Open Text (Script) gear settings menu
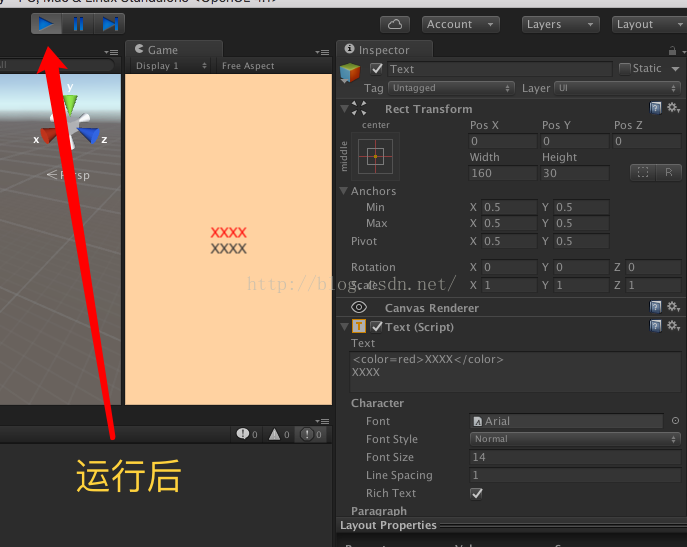Screen dimensions: 687x547 coord(673,326)
